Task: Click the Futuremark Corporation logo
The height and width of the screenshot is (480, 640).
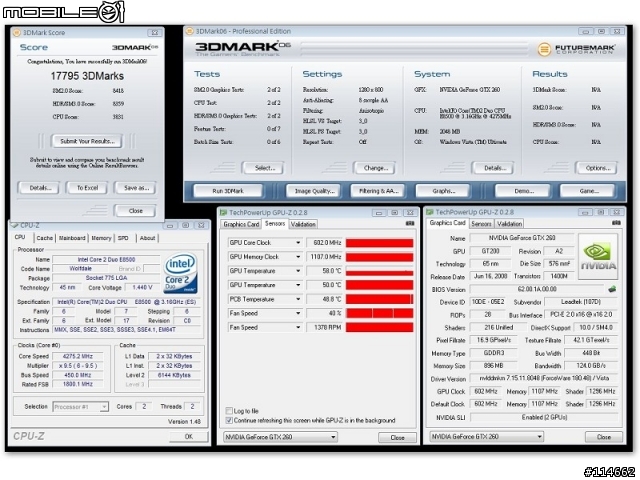Action: tap(576, 49)
